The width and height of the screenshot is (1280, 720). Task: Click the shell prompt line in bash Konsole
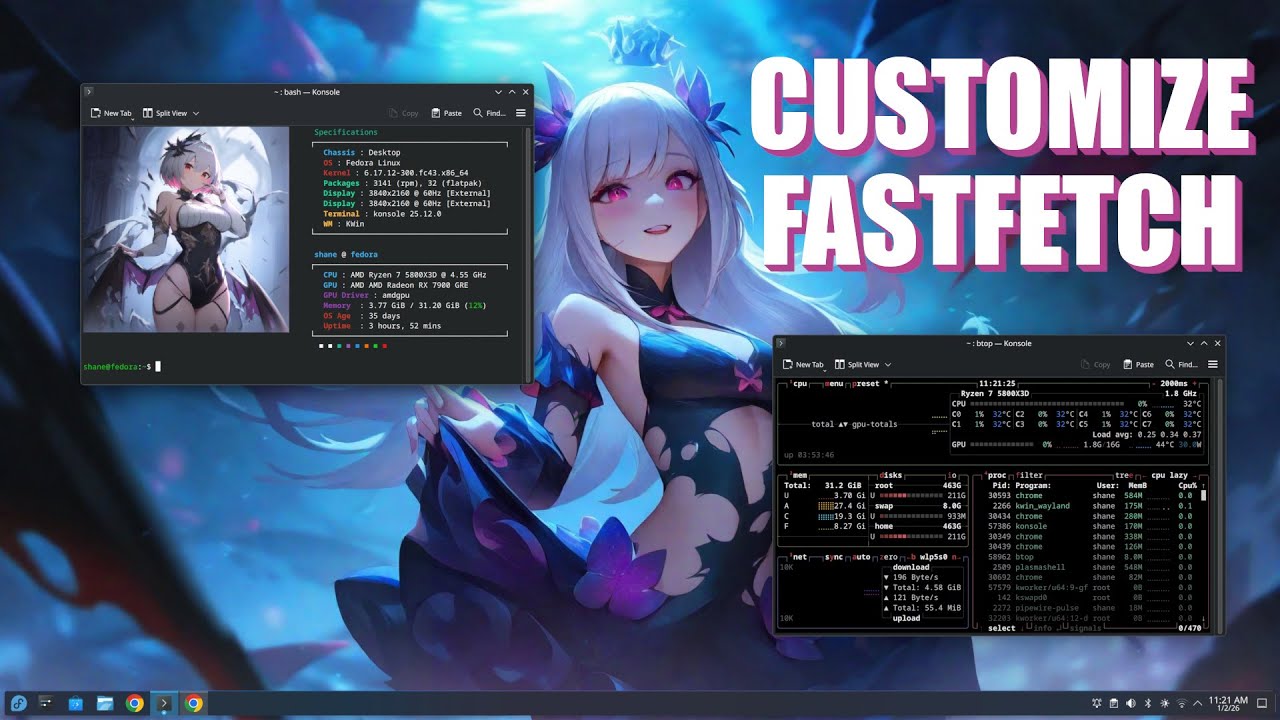tap(120, 367)
